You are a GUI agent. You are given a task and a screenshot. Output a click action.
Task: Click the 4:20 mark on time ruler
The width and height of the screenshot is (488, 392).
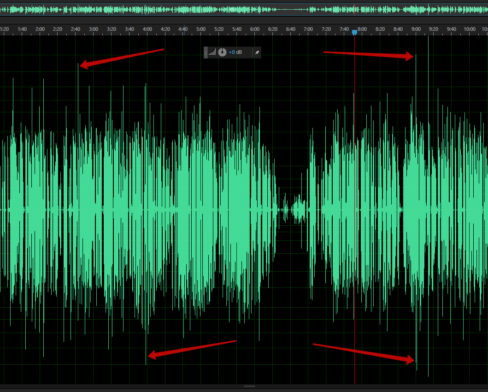click(165, 29)
